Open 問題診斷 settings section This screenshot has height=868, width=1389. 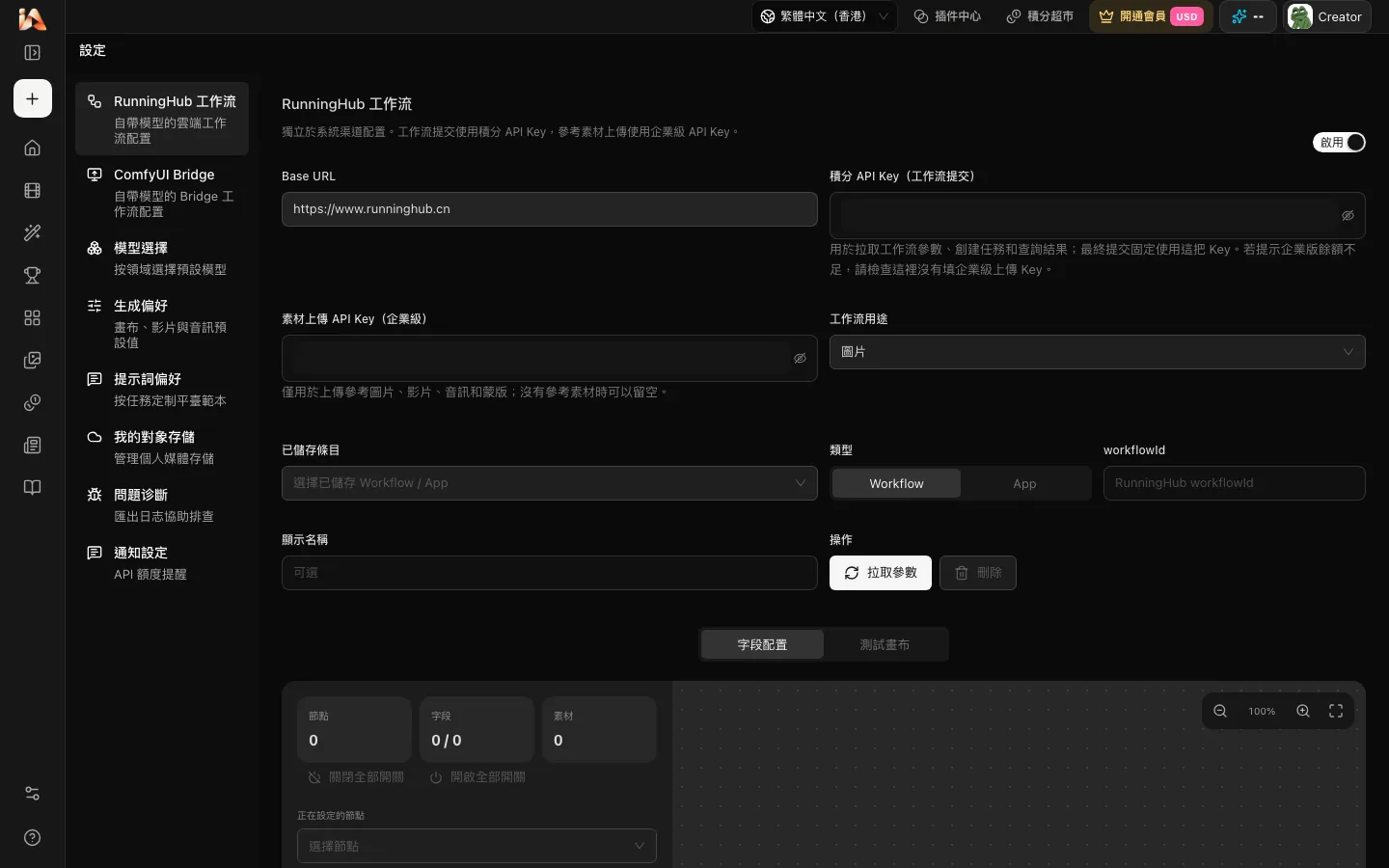click(162, 504)
